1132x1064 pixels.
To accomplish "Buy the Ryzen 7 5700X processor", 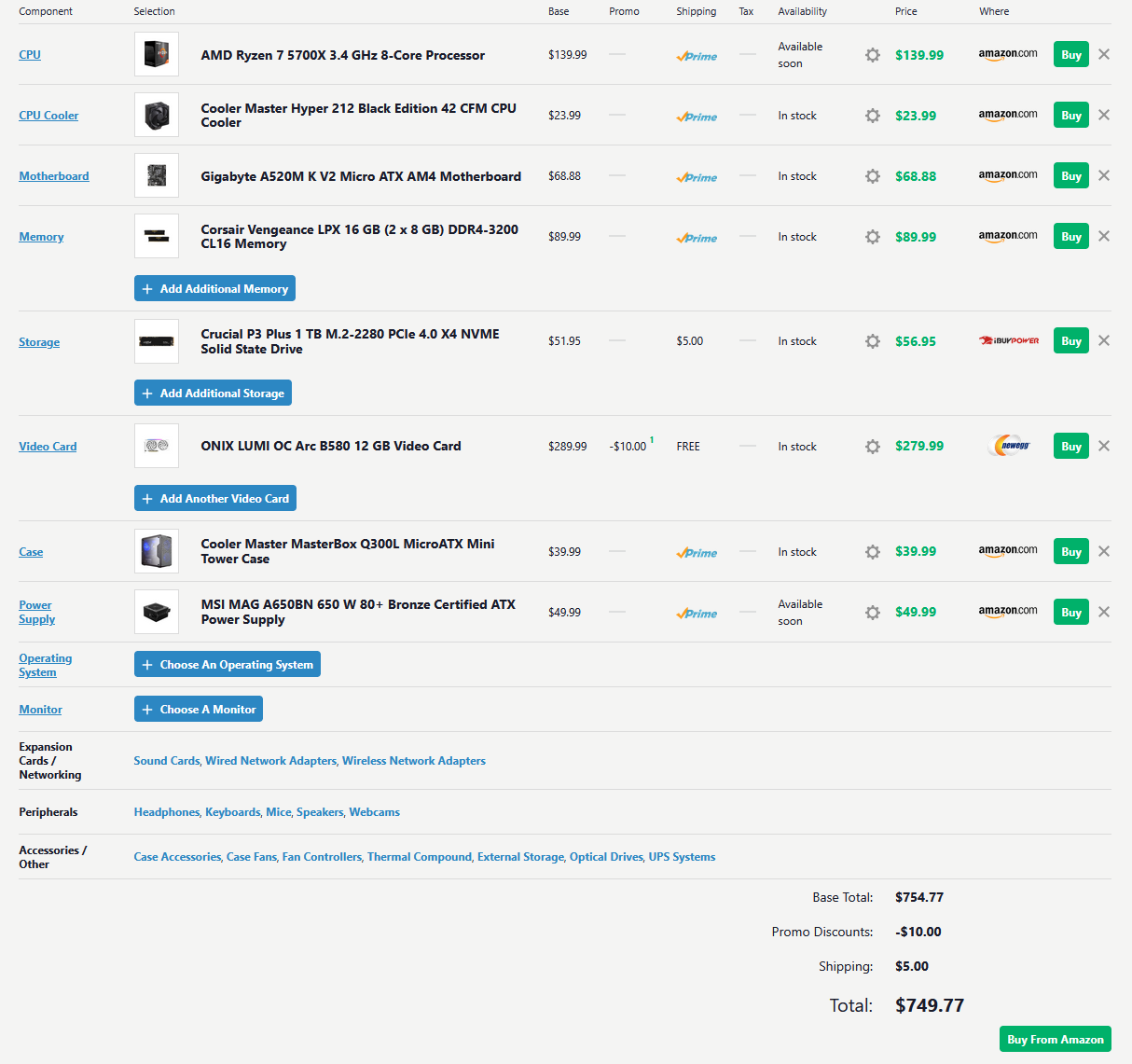I will pyautogui.click(x=1071, y=54).
